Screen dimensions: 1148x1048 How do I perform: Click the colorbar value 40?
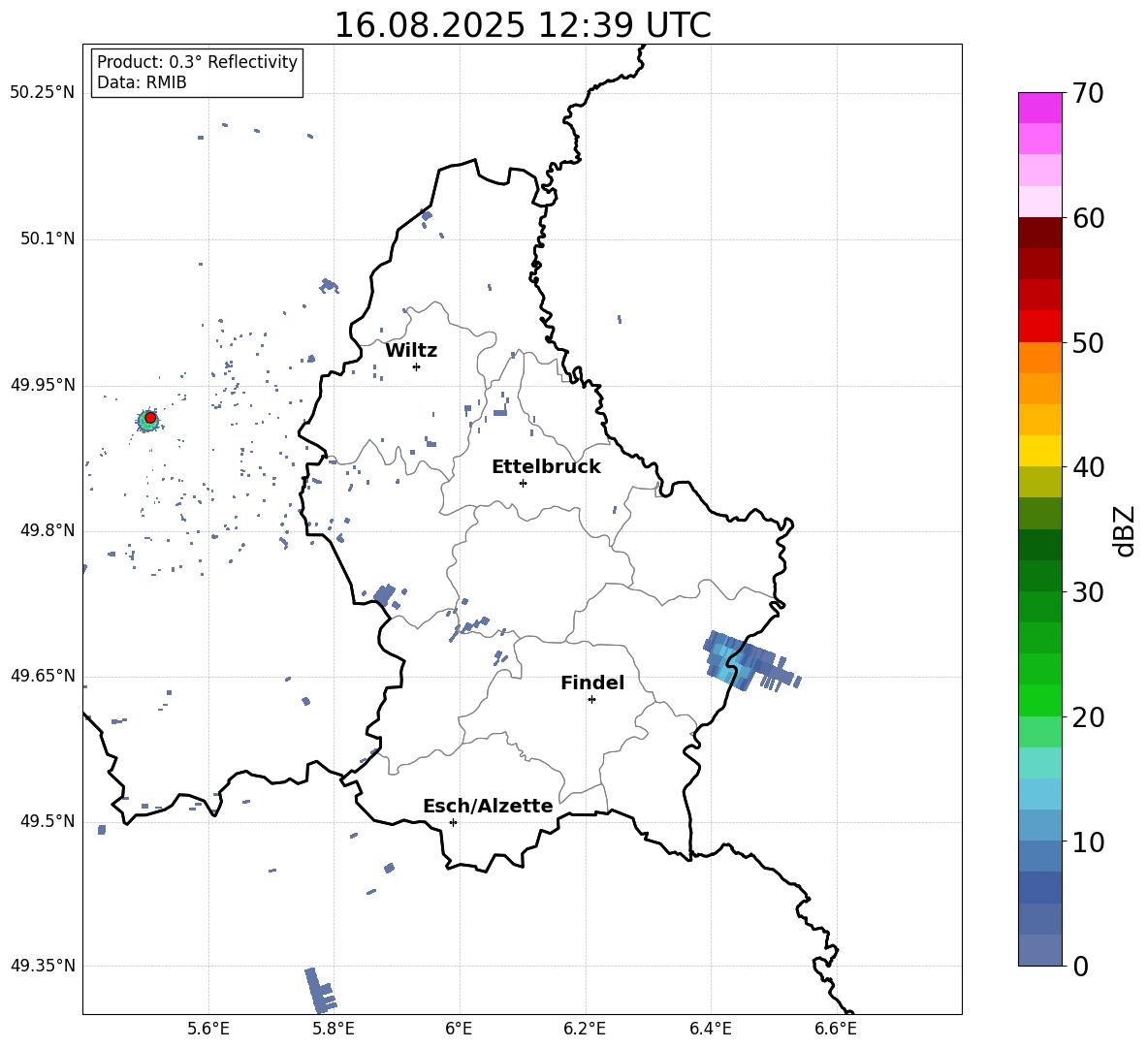coord(1088,467)
